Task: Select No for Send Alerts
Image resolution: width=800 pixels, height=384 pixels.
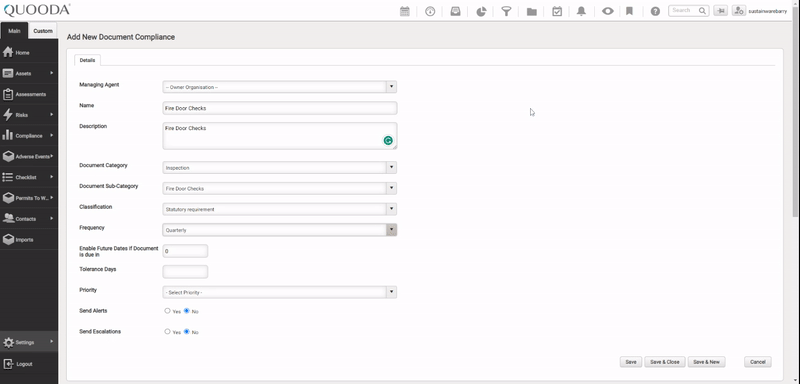Action: [x=187, y=311]
